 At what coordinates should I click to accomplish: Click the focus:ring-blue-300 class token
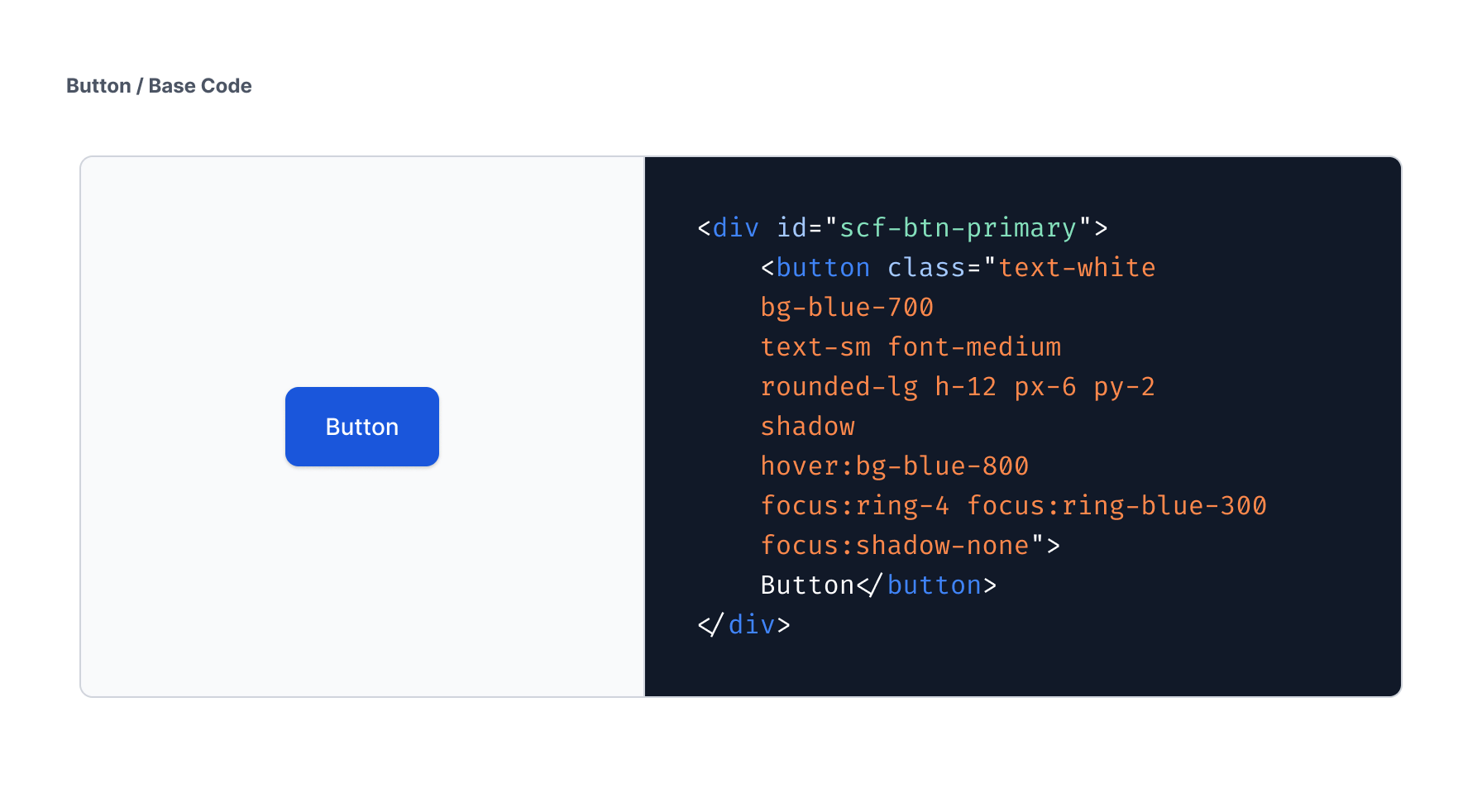[x=1116, y=506]
